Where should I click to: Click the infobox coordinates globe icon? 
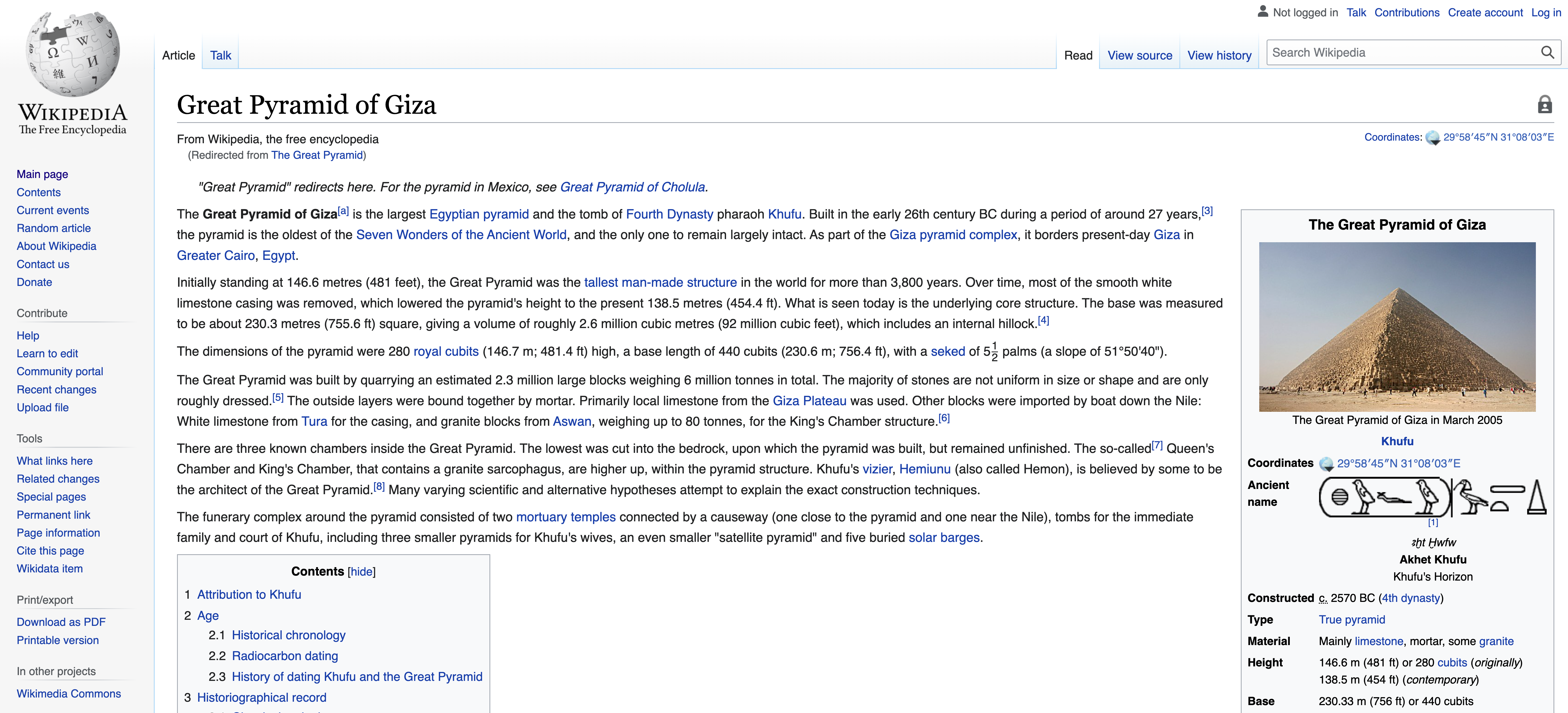(1326, 464)
